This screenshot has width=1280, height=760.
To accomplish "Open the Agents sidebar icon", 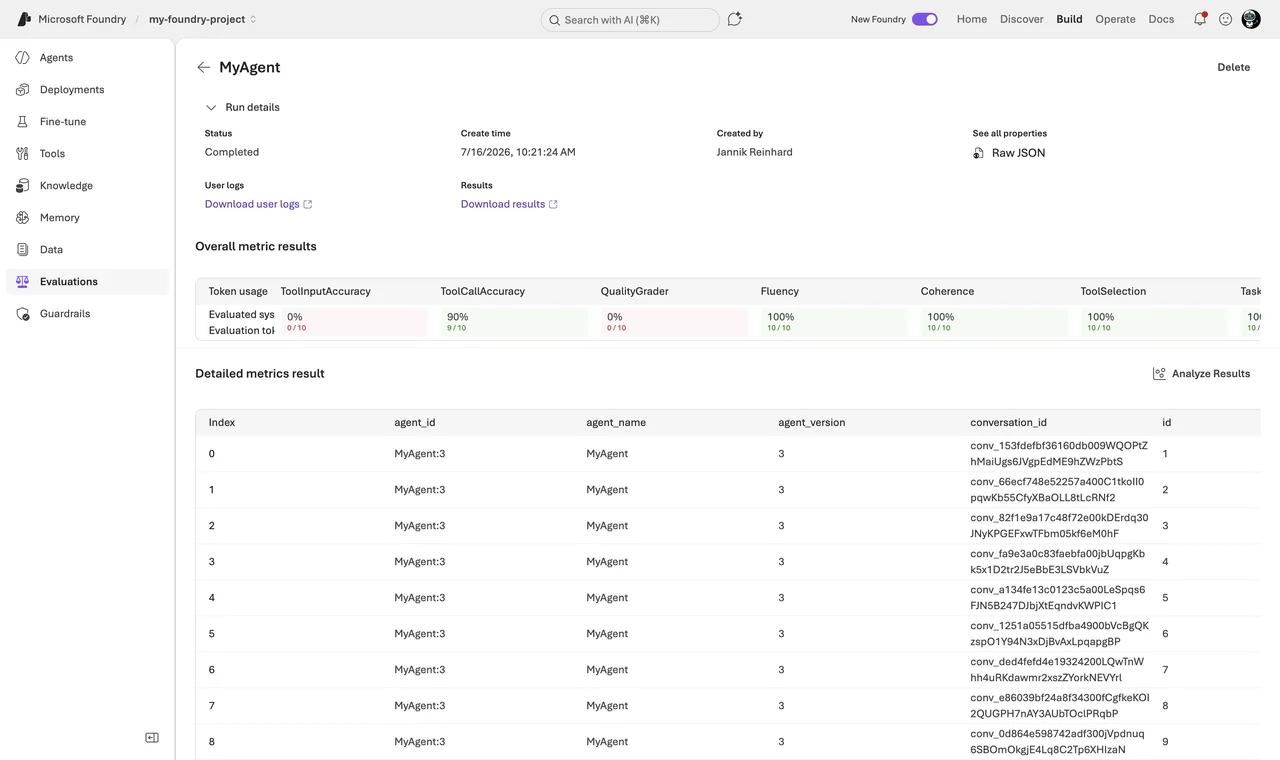I will coord(23,58).
